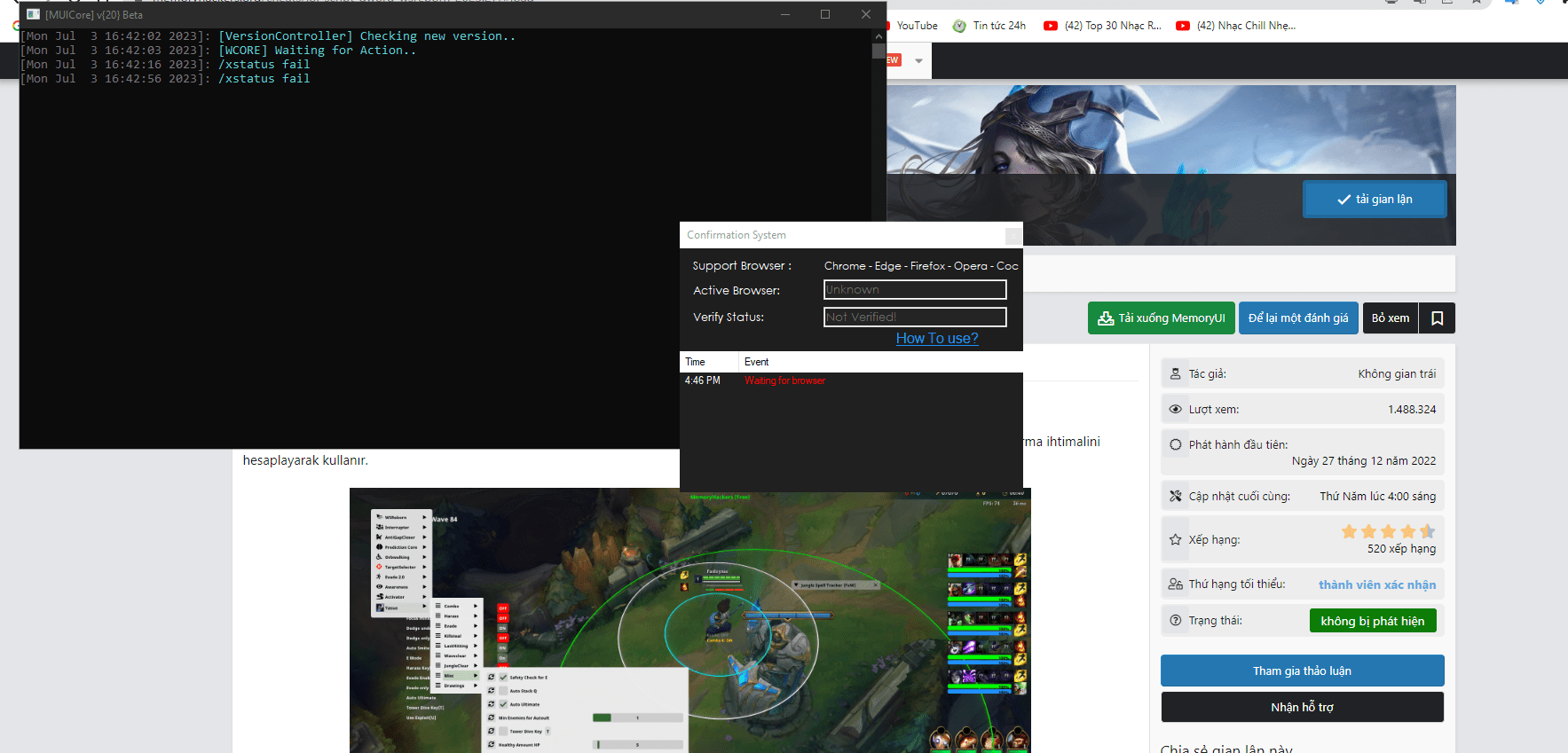Click the '1.488.324' view count
This screenshot has height=753, width=1568.
point(1412,410)
